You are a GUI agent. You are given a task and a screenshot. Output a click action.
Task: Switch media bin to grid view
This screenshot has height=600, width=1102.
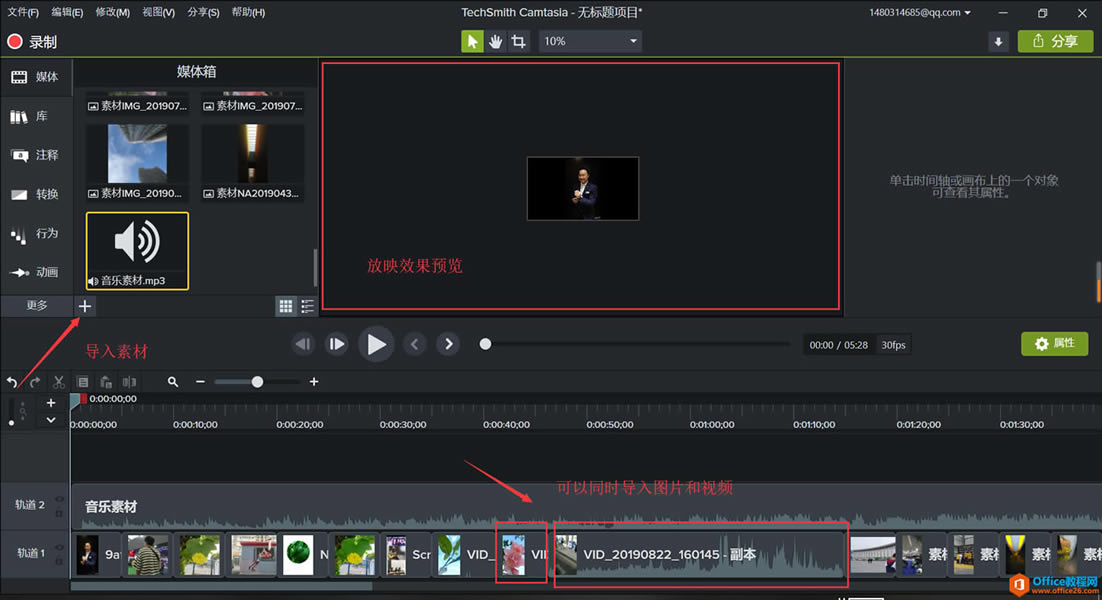(x=285, y=306)
